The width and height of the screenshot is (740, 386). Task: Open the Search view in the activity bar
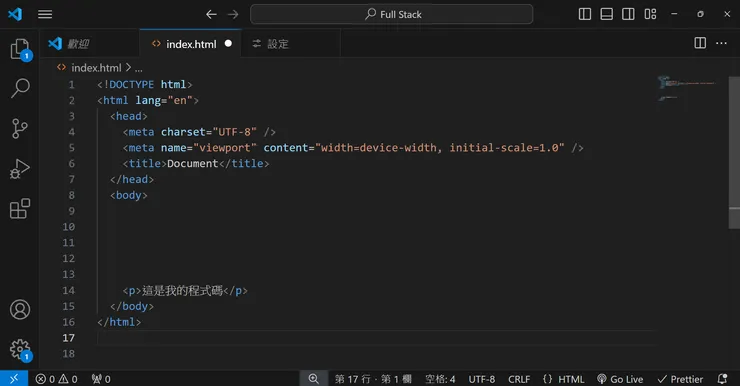click(20, 88)
